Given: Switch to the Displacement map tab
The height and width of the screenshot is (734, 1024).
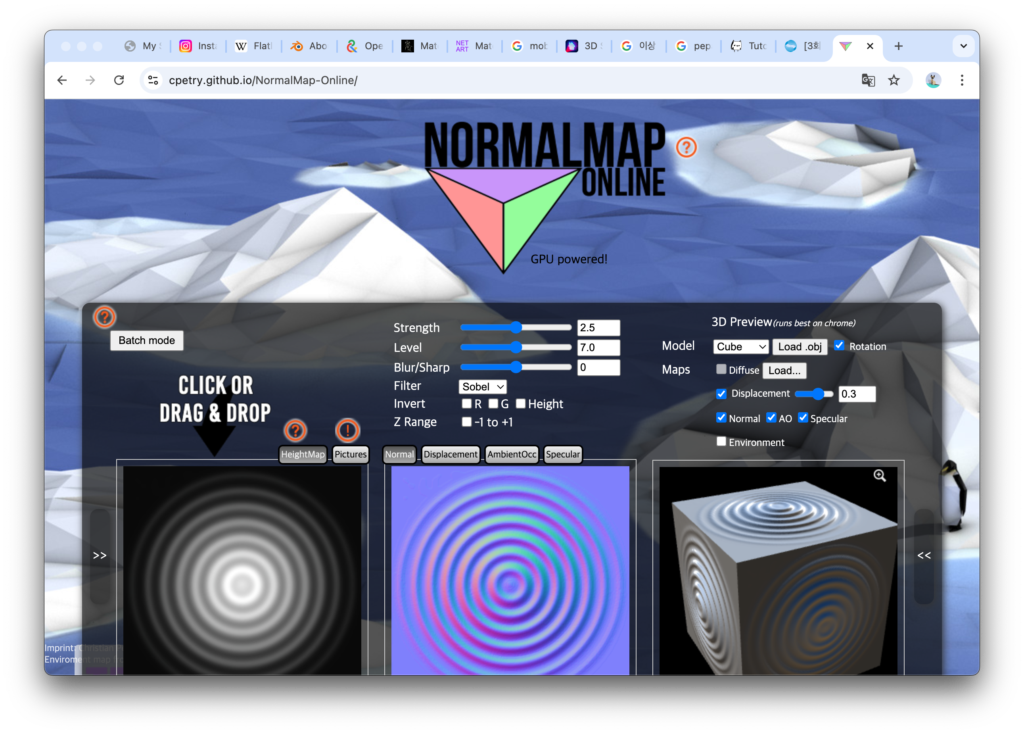Looking at the screenshot, I should tap(450, 454).
